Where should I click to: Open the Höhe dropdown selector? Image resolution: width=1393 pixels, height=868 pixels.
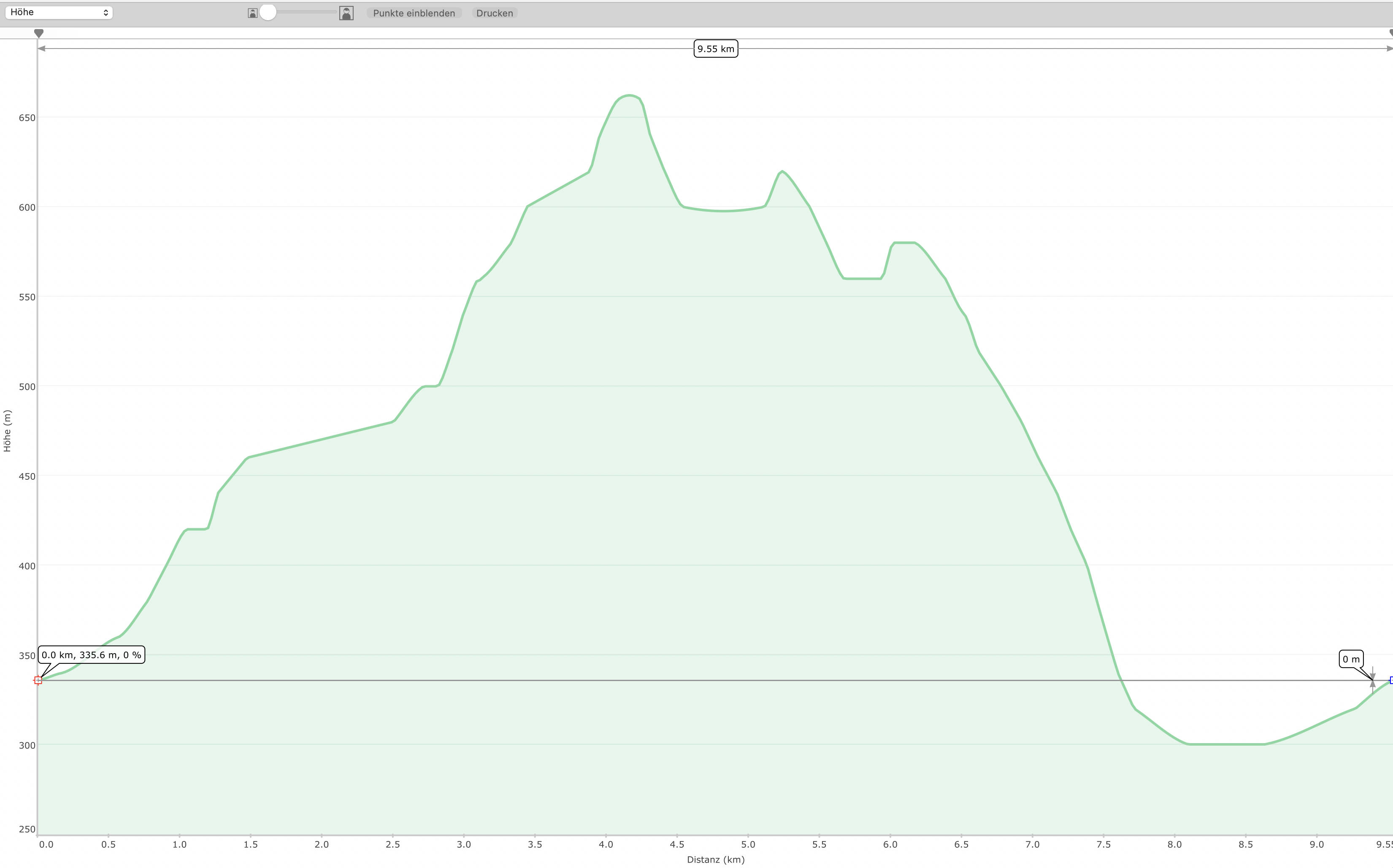point(59,12)
